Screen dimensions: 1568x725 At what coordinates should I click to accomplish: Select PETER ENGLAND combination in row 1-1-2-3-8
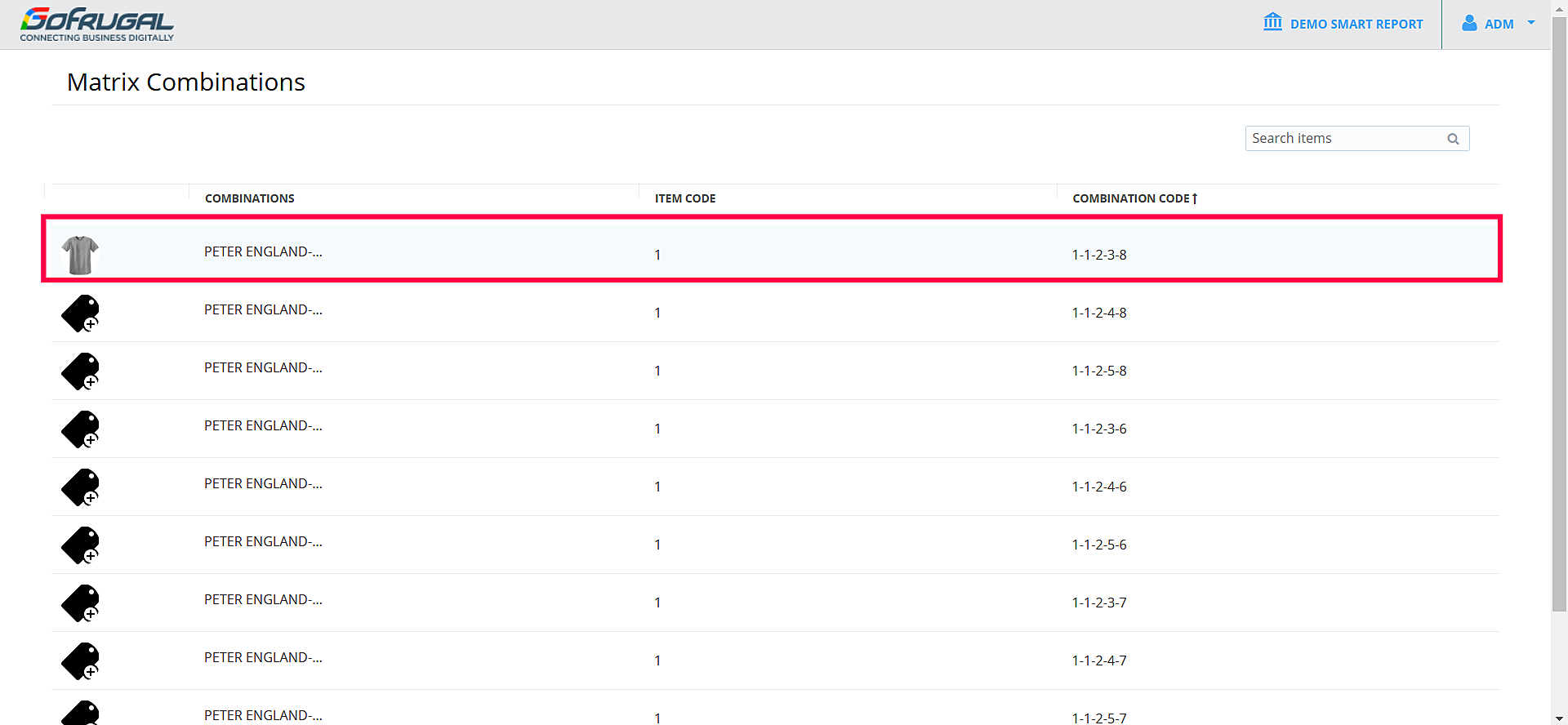263,251
